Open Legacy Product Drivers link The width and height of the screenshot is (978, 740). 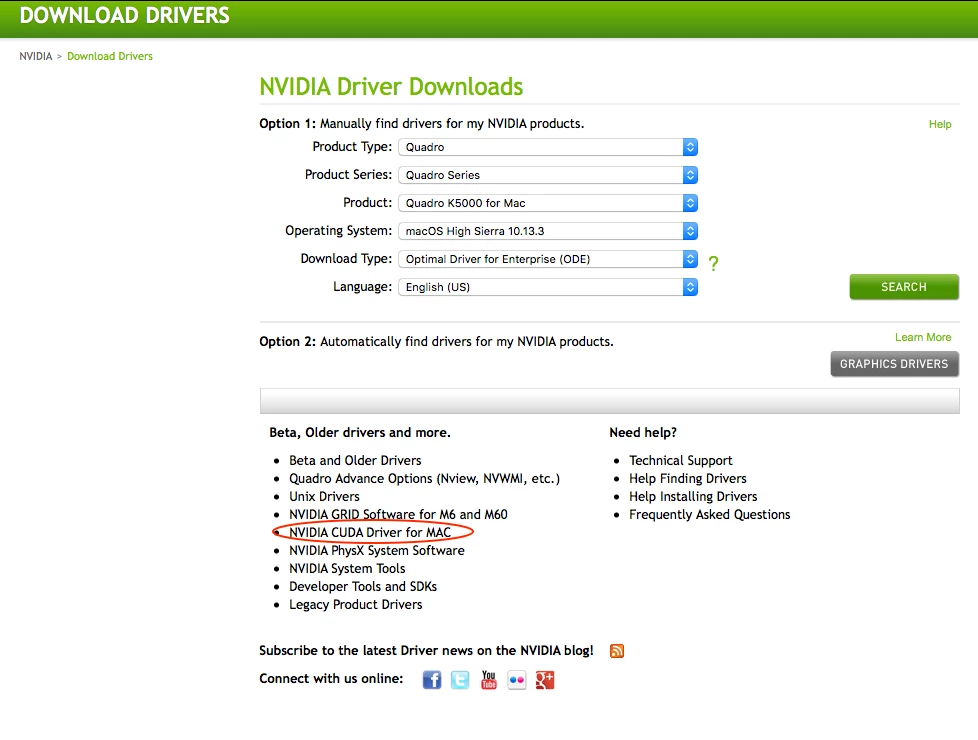click(x=356, y=605)
